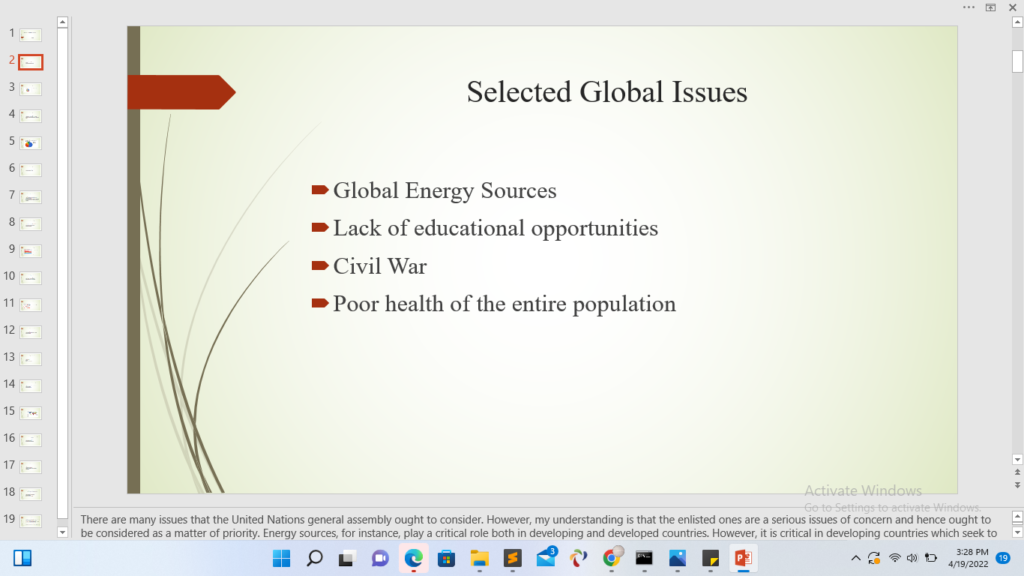Open Microsoft Edge in the taskbar

pyautogui.click(x=414, y=558)
